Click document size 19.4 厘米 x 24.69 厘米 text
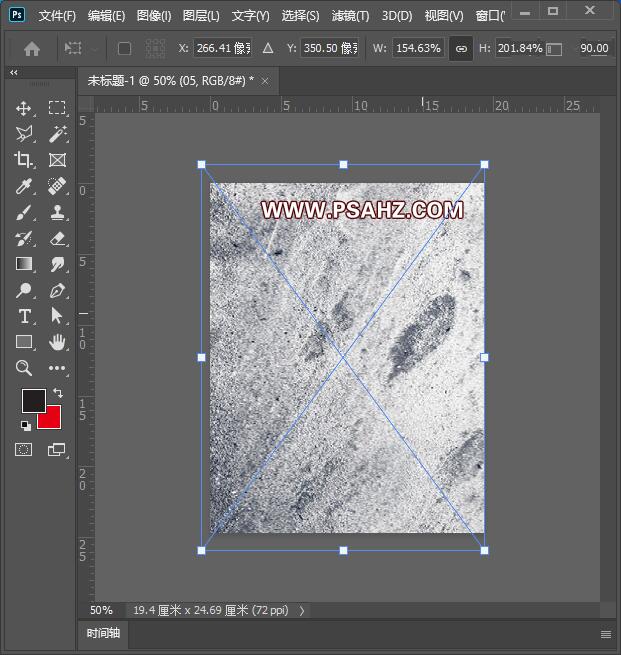 click(x=210, y=610)
